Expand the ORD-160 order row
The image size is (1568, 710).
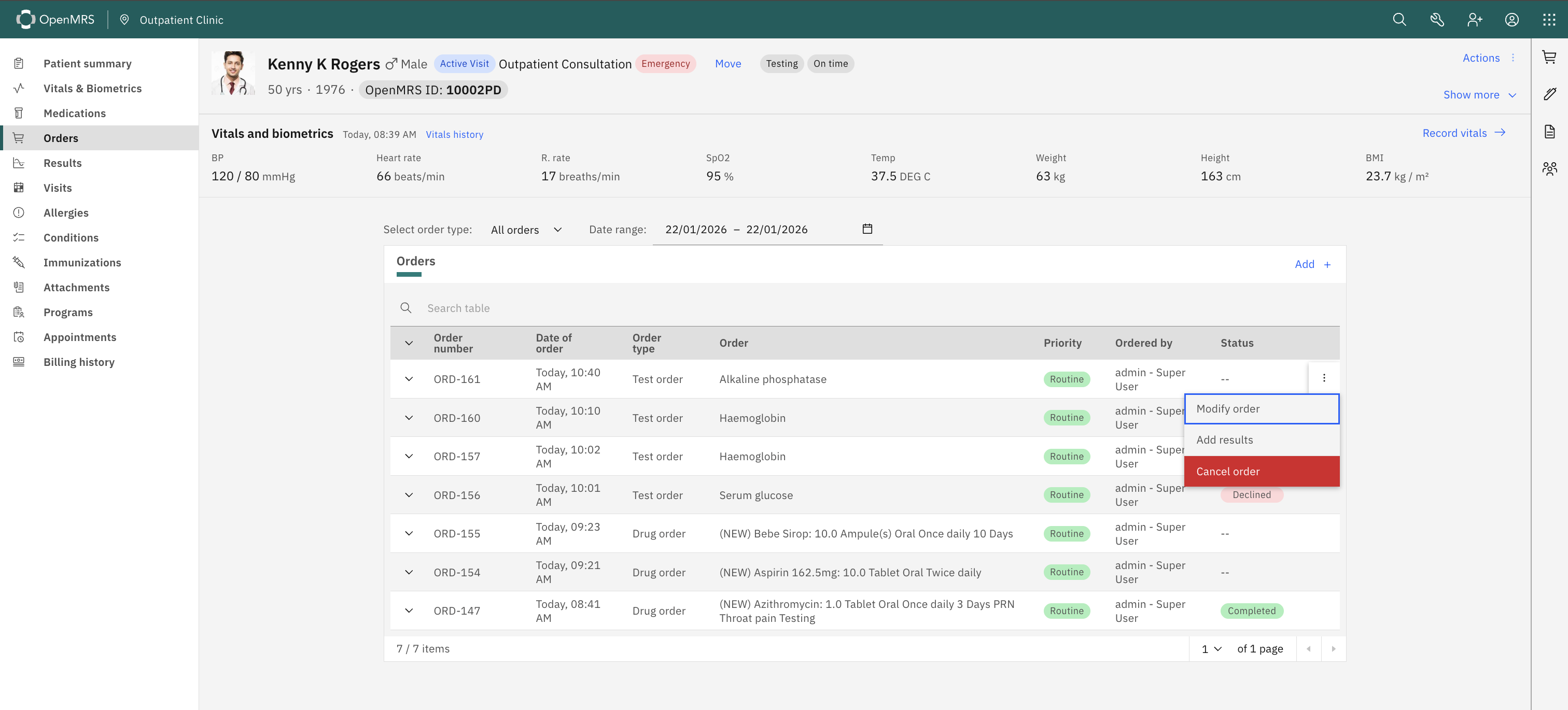[x=409, y=418]
